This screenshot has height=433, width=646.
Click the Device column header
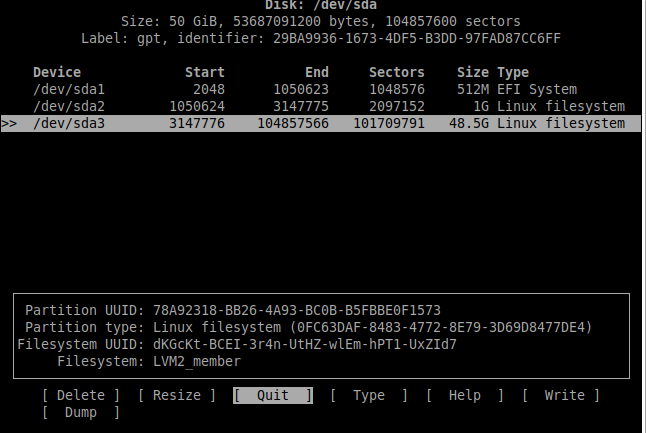[x=56, y=72]
